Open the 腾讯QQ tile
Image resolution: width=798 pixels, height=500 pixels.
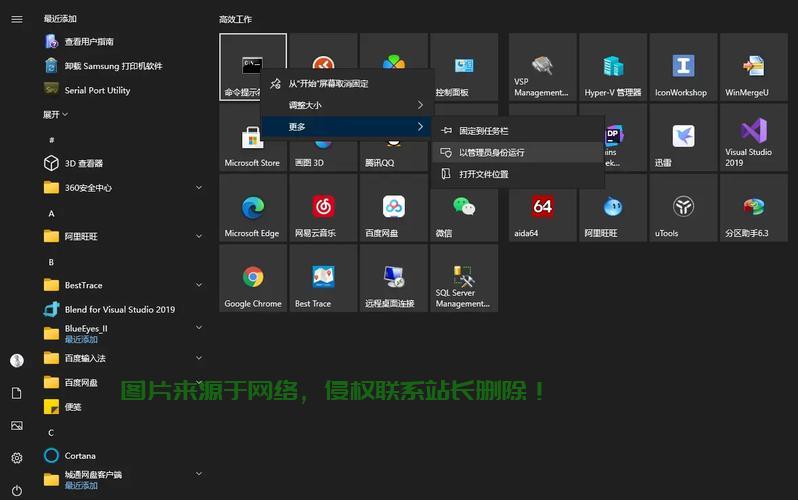pos(393,155)
